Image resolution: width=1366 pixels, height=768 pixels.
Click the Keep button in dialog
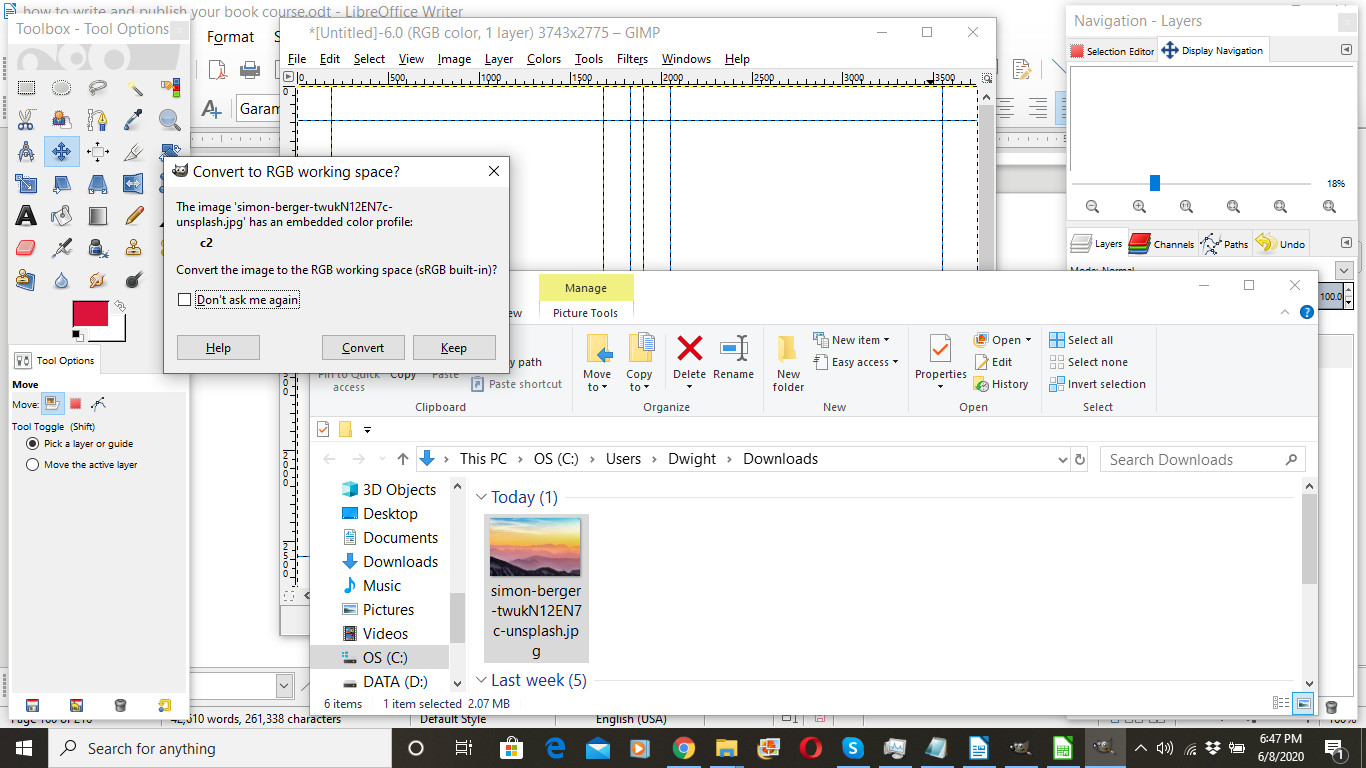[x=454, y=348]
